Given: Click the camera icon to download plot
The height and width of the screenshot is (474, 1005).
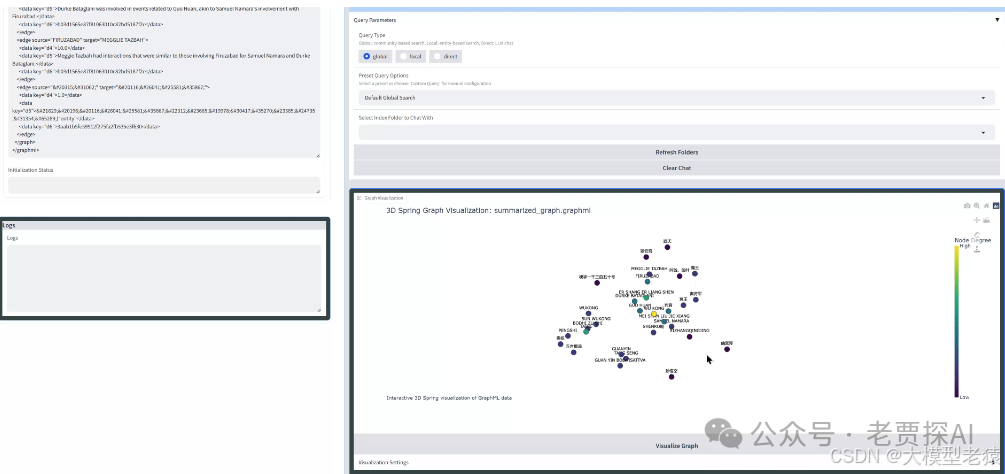Looking at the screenshot, I should [967, 206].
